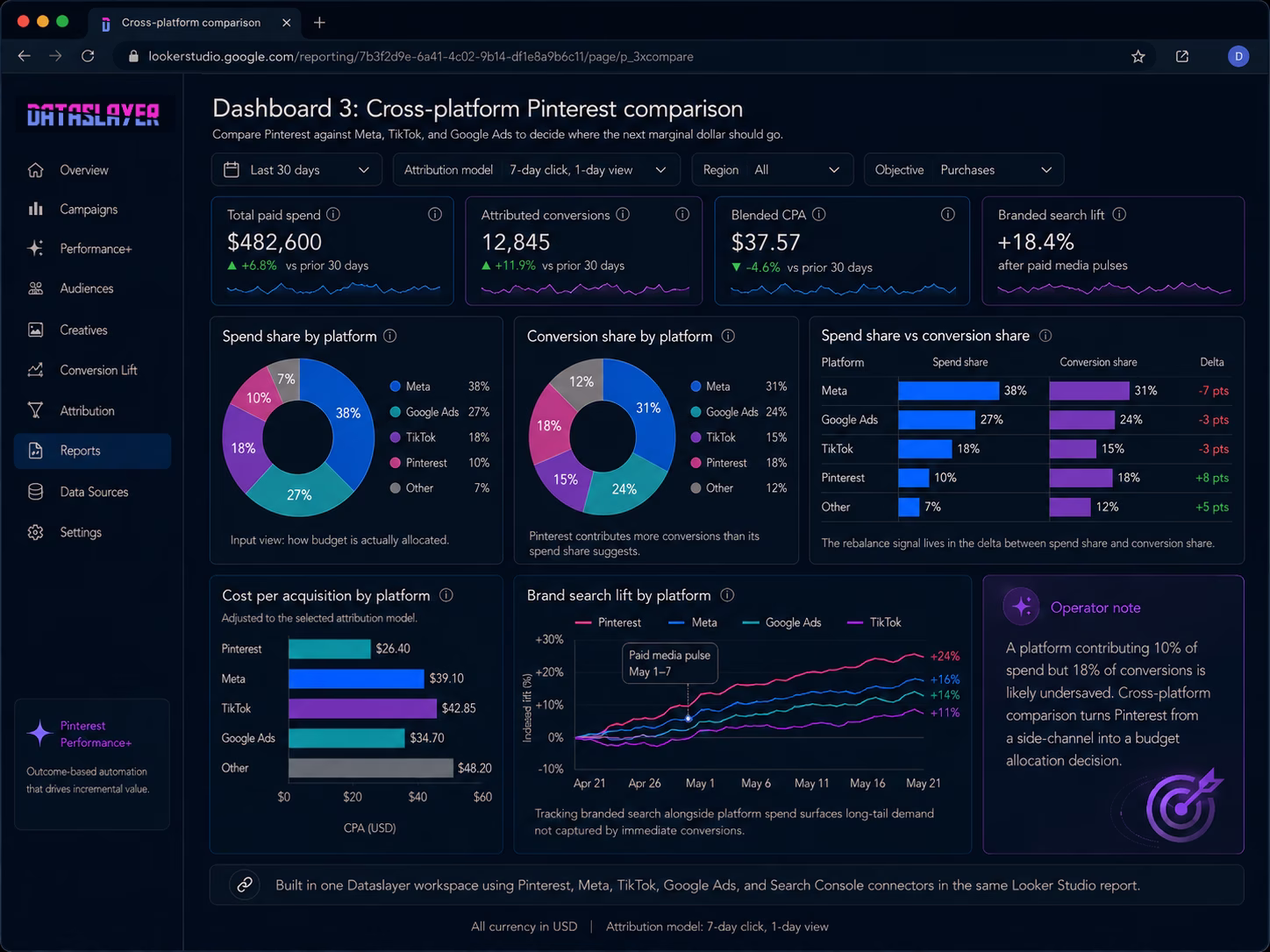Image resolution: width=1270 pixels, height=952 pixels.
Task: Click info icon next to Cost per acquisition title
Action: (446, 595)
